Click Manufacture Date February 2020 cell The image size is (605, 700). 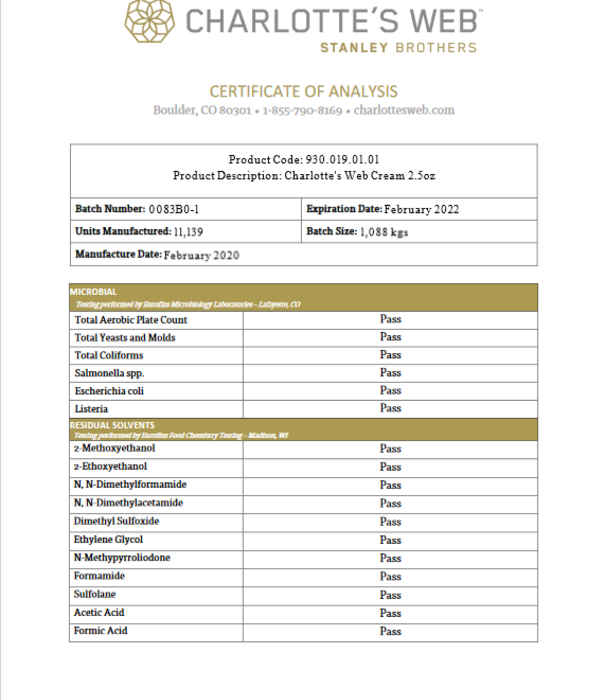[304, 254]
